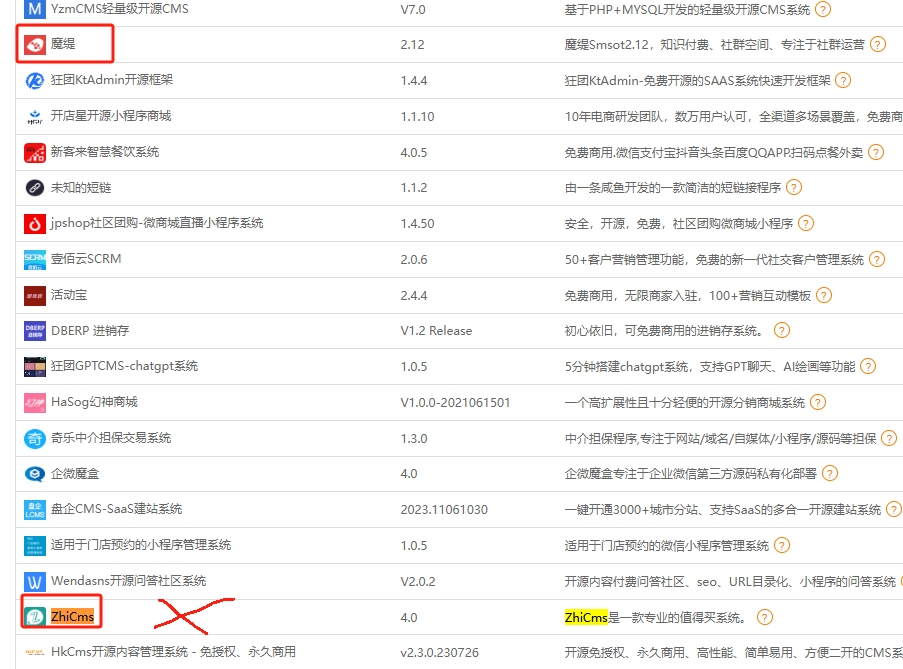Screen dimensions: 903x669
Task: Open help icon for HaSog description
Action: click(x=818, y=402)
